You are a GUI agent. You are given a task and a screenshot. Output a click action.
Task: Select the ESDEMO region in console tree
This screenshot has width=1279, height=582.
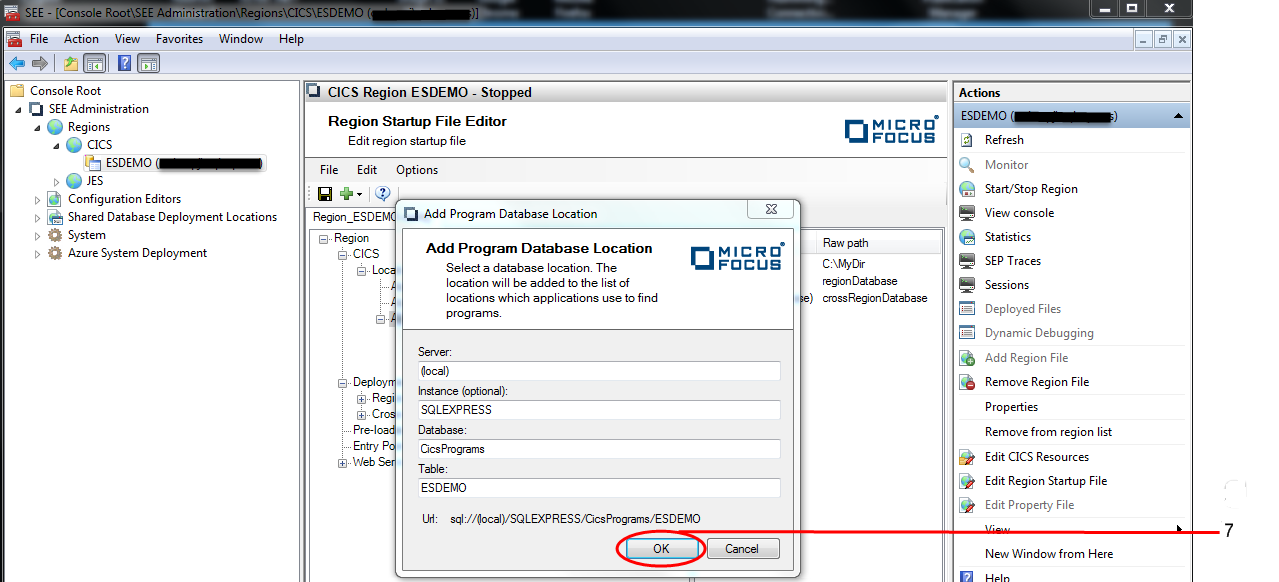(184, 163)
